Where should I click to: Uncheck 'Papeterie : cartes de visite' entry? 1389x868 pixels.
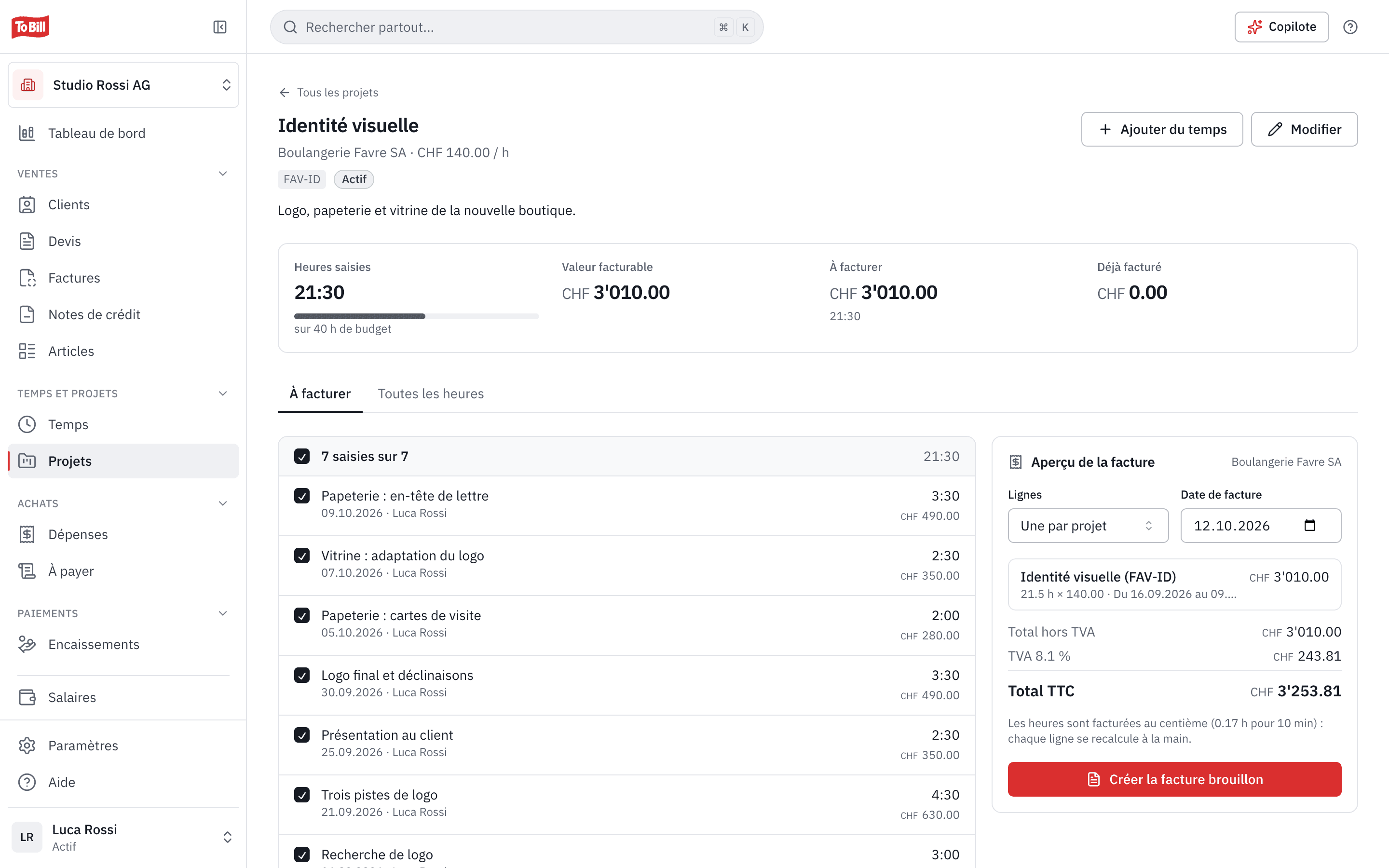click(302, 615)
